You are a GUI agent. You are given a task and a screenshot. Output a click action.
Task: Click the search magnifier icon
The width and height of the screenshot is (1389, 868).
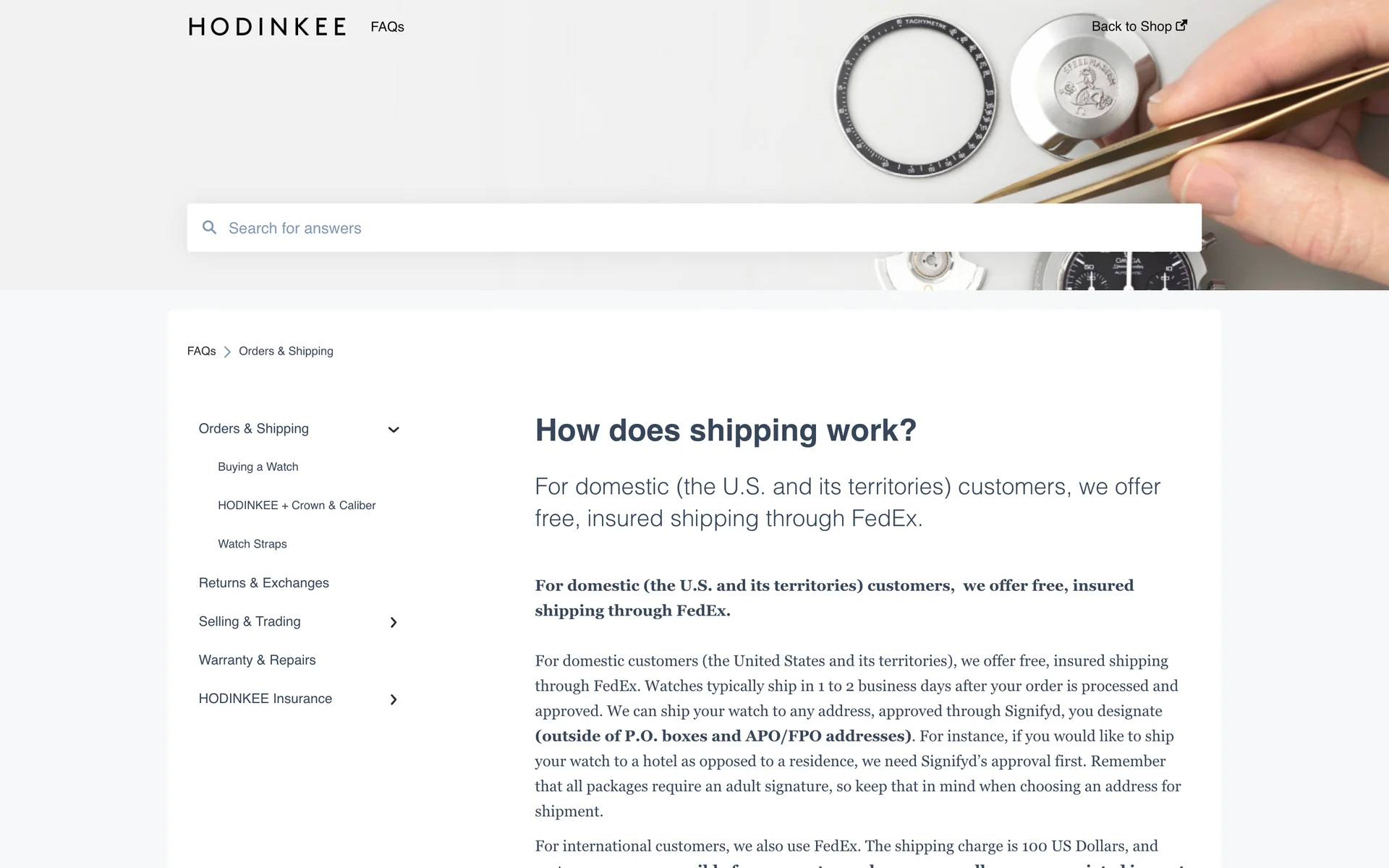pos(210,228)
